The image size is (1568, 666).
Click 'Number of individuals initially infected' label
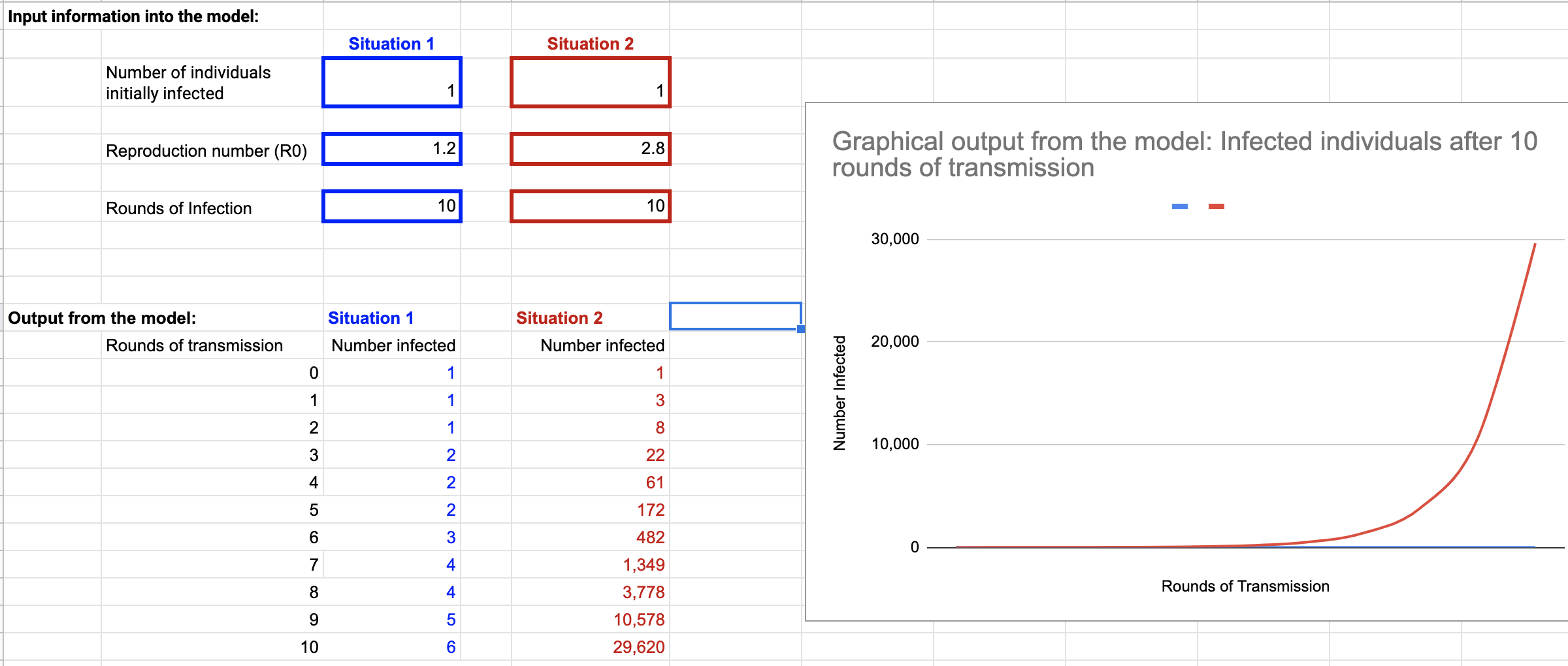(x=188, y=83)
